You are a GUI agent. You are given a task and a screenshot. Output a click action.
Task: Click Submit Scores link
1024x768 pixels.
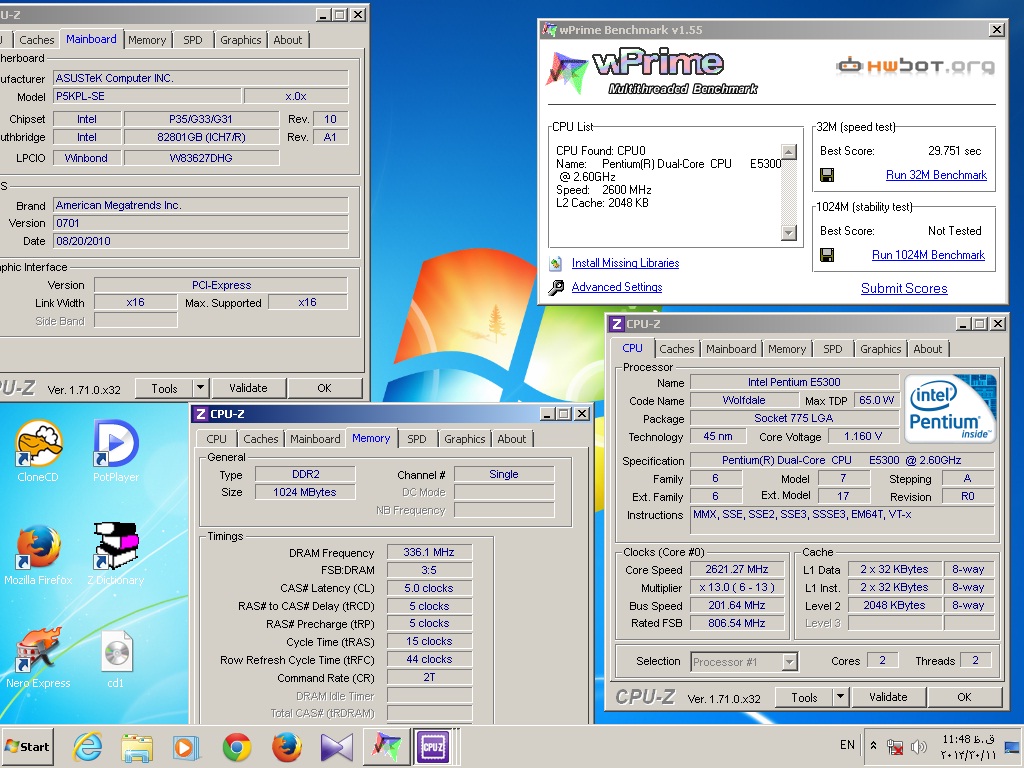(x=904, y=288)
